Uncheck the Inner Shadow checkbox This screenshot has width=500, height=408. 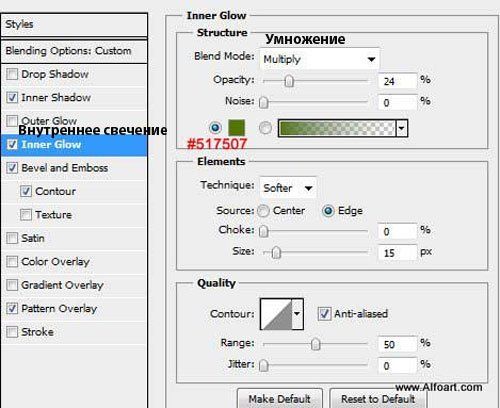click(x=12, y=97)
